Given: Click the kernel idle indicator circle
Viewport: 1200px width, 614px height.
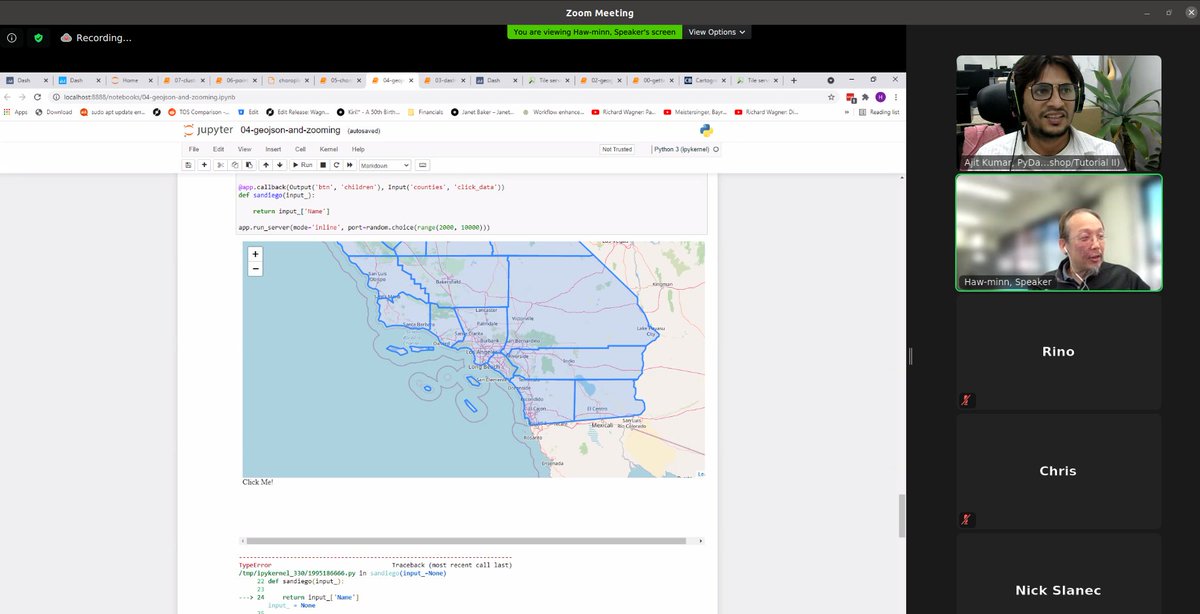Looking at the screenshot, I should click(716, 149).
